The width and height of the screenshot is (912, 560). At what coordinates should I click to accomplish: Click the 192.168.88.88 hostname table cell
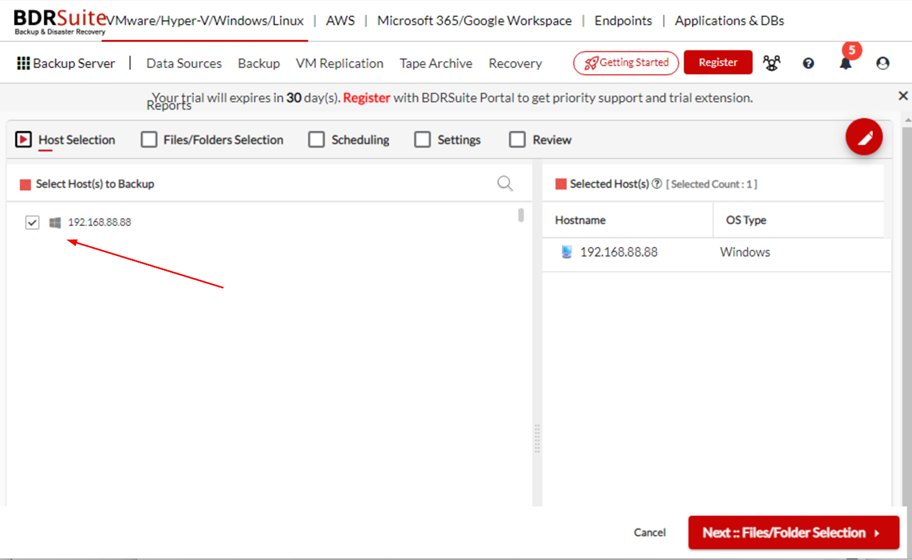(619, 252)
